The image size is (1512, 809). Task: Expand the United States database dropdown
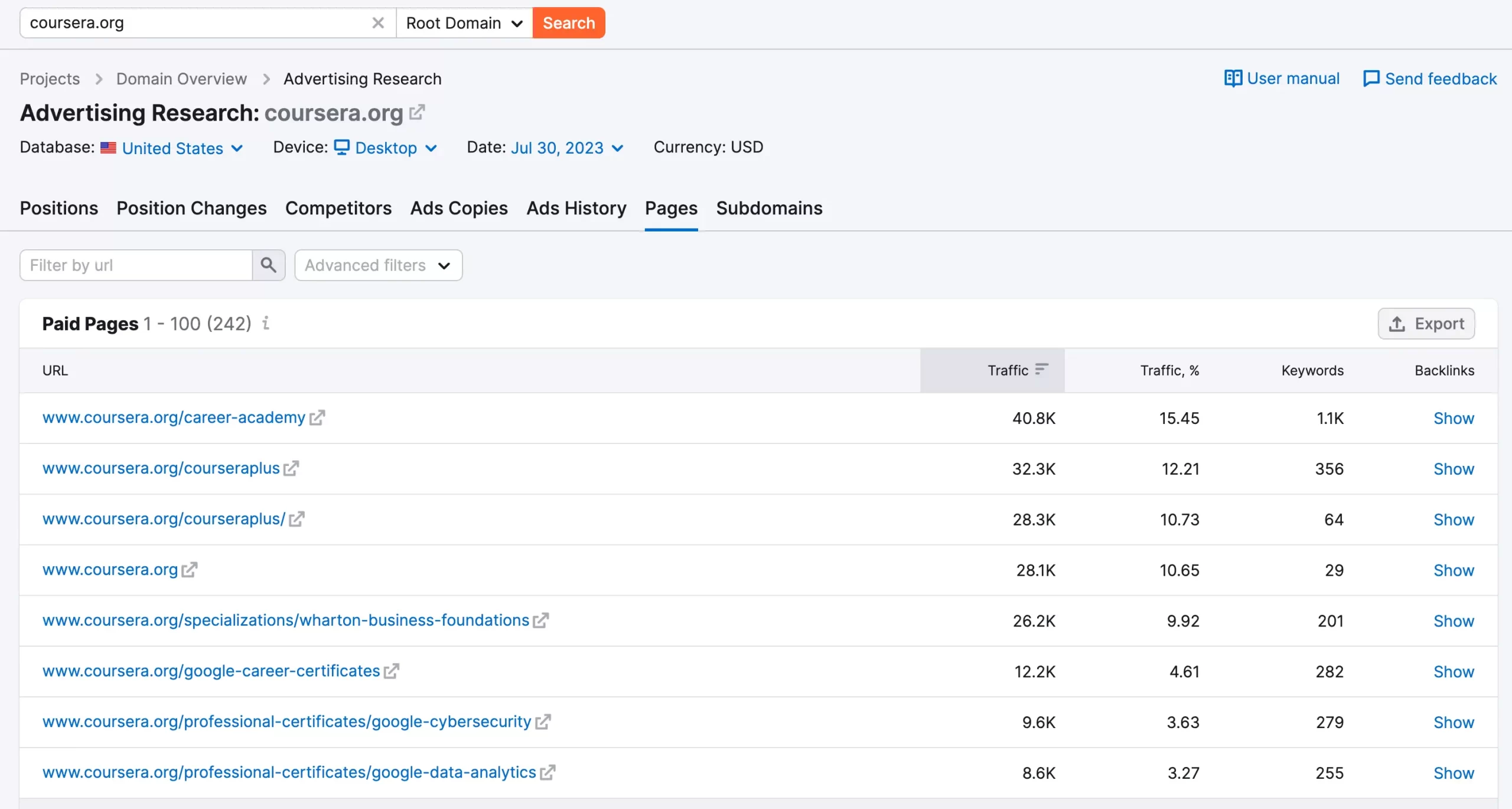[x=182, y=148]
